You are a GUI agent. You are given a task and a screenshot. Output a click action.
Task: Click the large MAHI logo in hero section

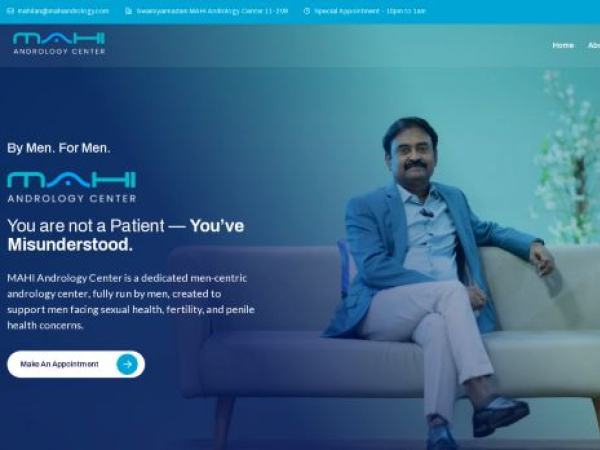pos(72,187)
